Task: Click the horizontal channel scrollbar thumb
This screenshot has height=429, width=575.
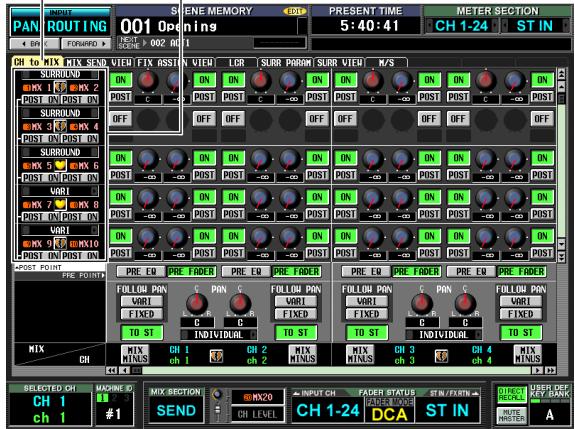Action: pos(137,370)
